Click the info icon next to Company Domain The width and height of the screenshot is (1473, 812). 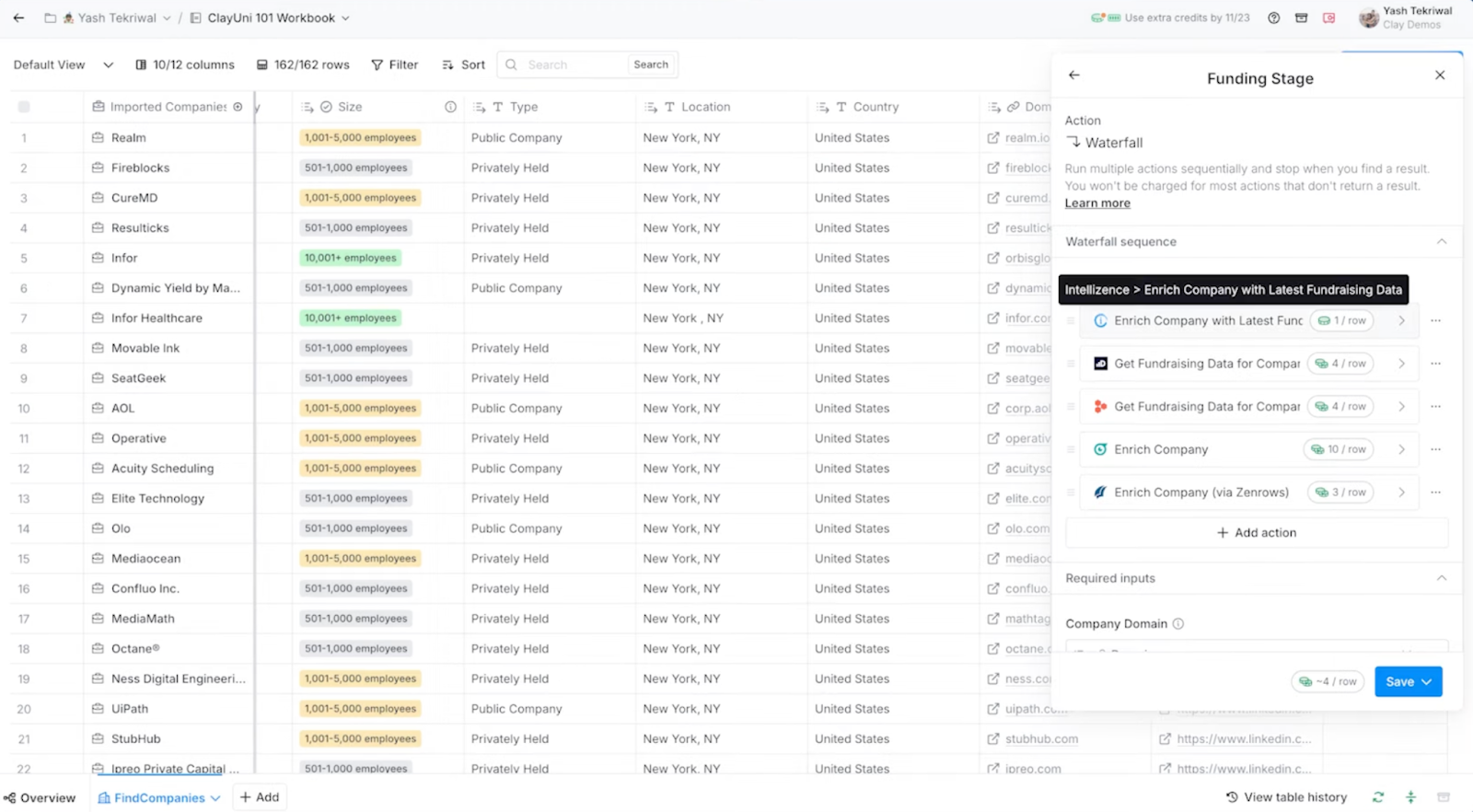[x=1177, y=624]
